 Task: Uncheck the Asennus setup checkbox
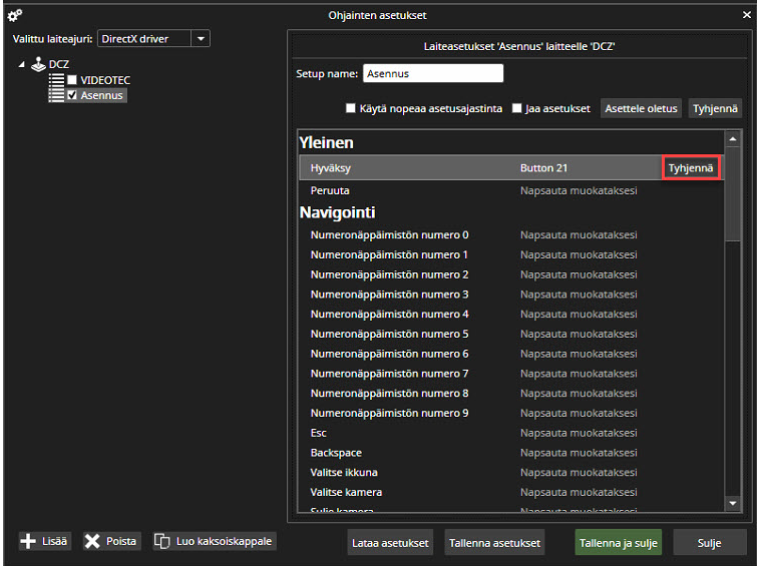[72, 95]
